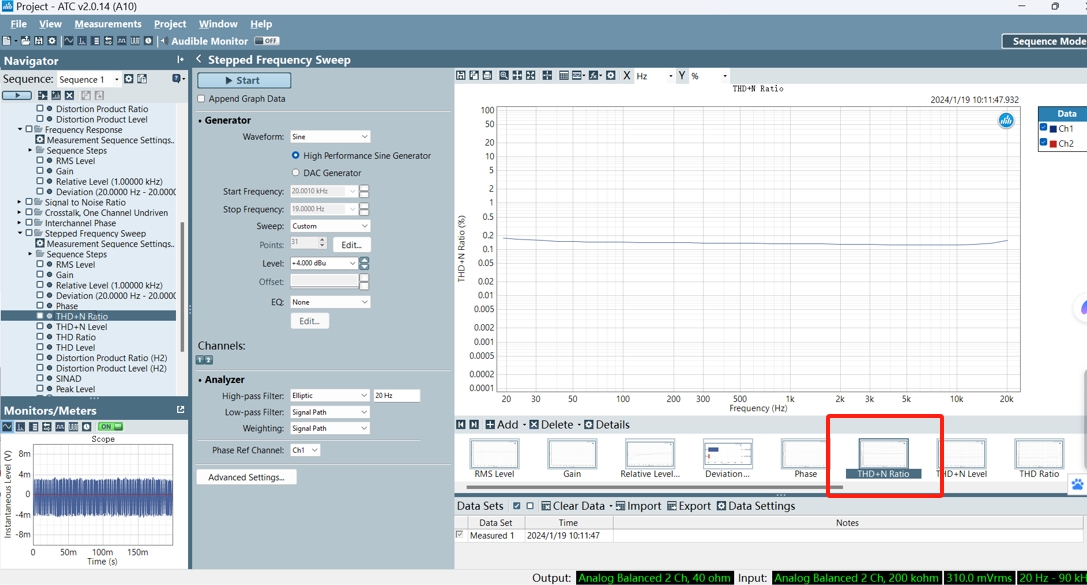Click the zoom magnifier icon in graph toolbar
This screenshot has width=1087, height=585.
(x=504, y=76)
